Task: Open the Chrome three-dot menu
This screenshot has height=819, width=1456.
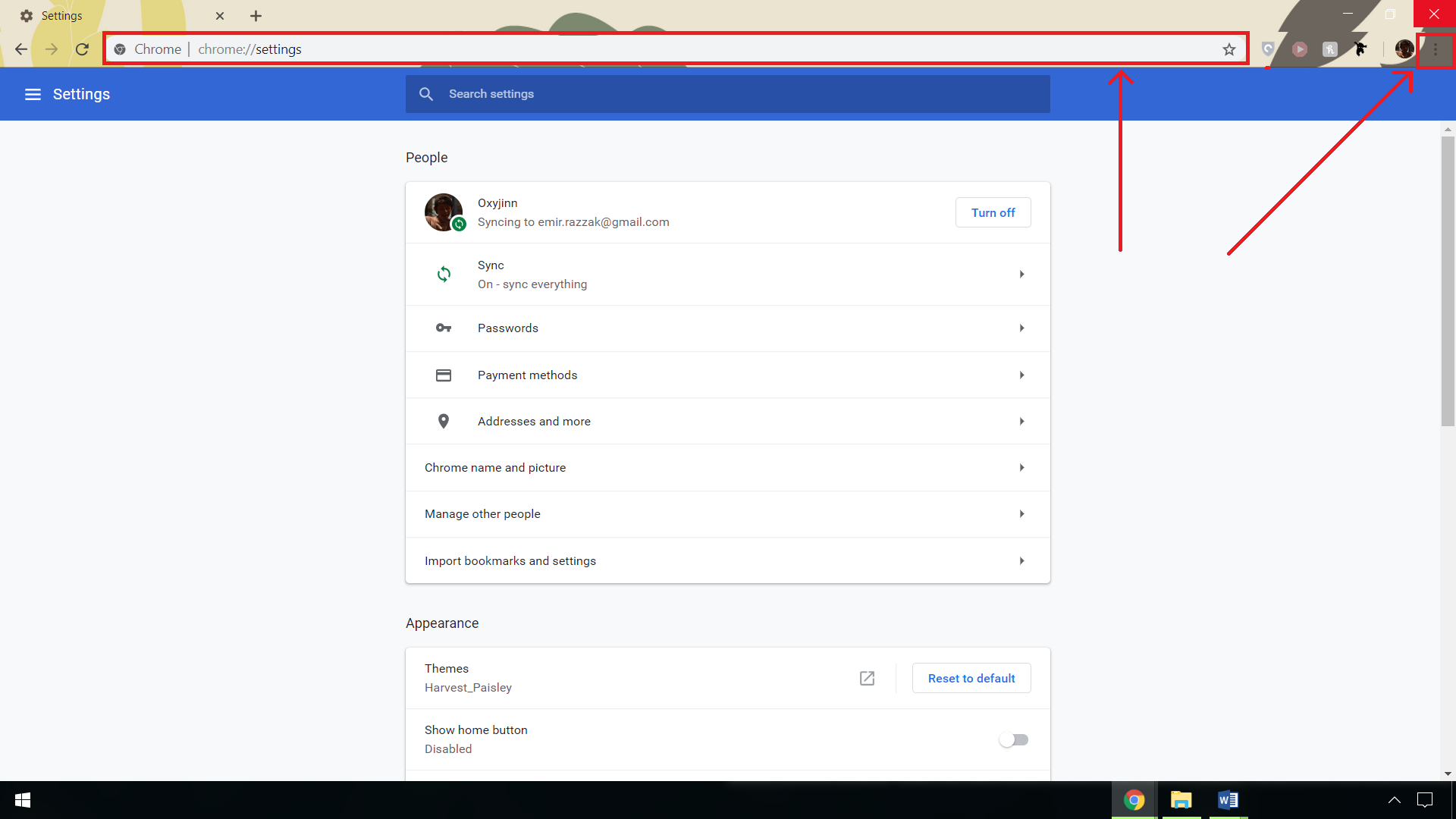Action: coord(1435,49)
